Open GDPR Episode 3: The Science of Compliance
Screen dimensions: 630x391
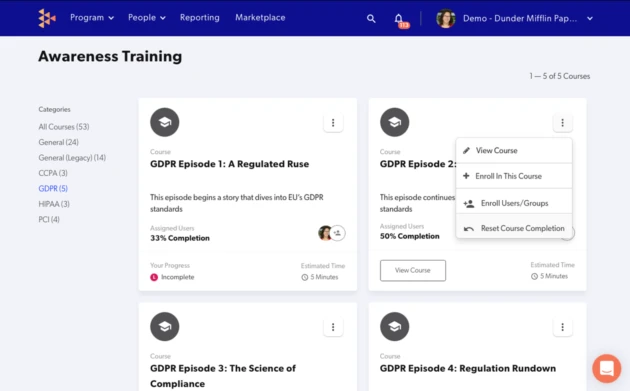tap(223, 376)
